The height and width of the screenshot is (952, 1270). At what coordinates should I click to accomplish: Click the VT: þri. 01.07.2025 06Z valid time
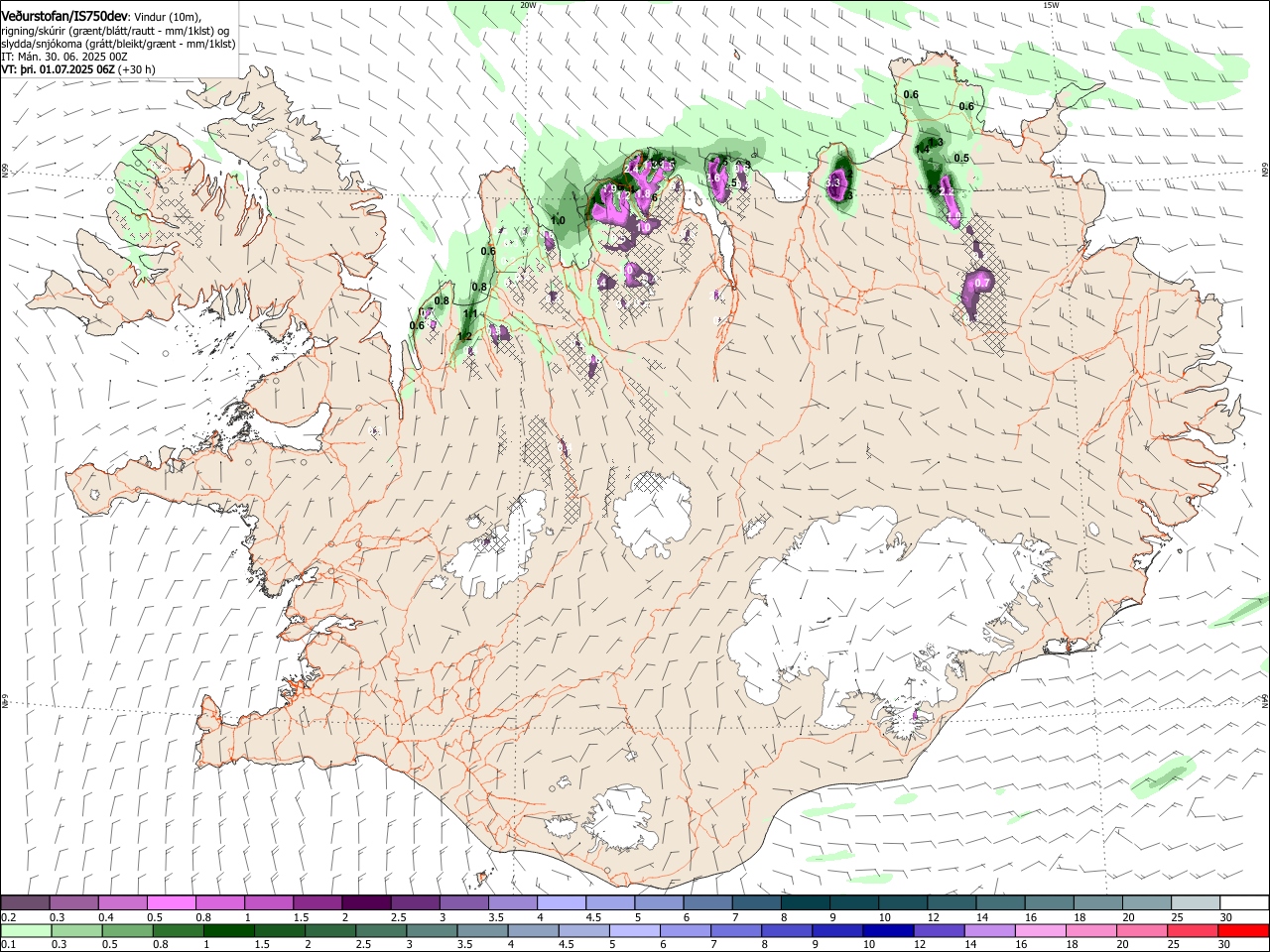(59, 69)
